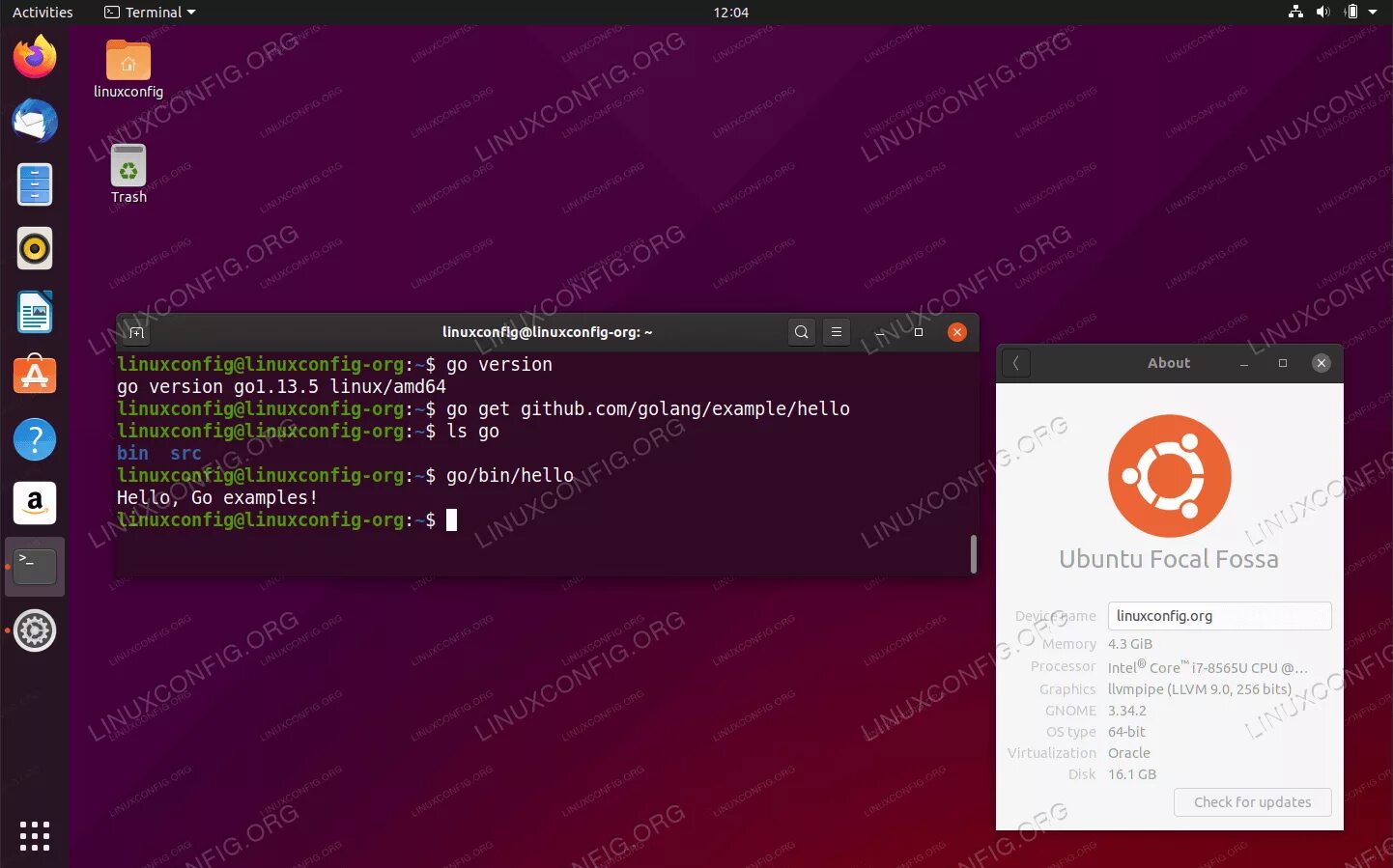Click Check for updates button

[x=1253, y=802]
